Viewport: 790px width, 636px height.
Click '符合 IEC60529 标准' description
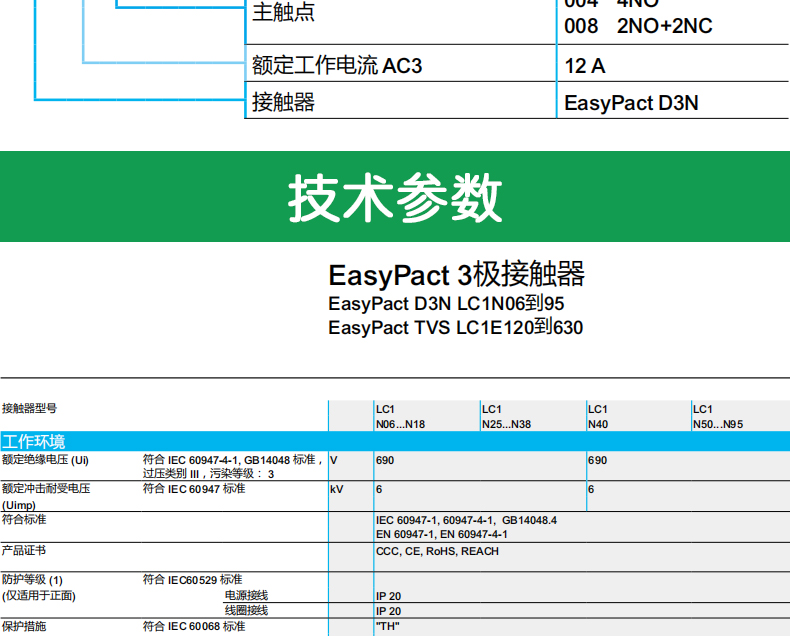coord(192,580)
